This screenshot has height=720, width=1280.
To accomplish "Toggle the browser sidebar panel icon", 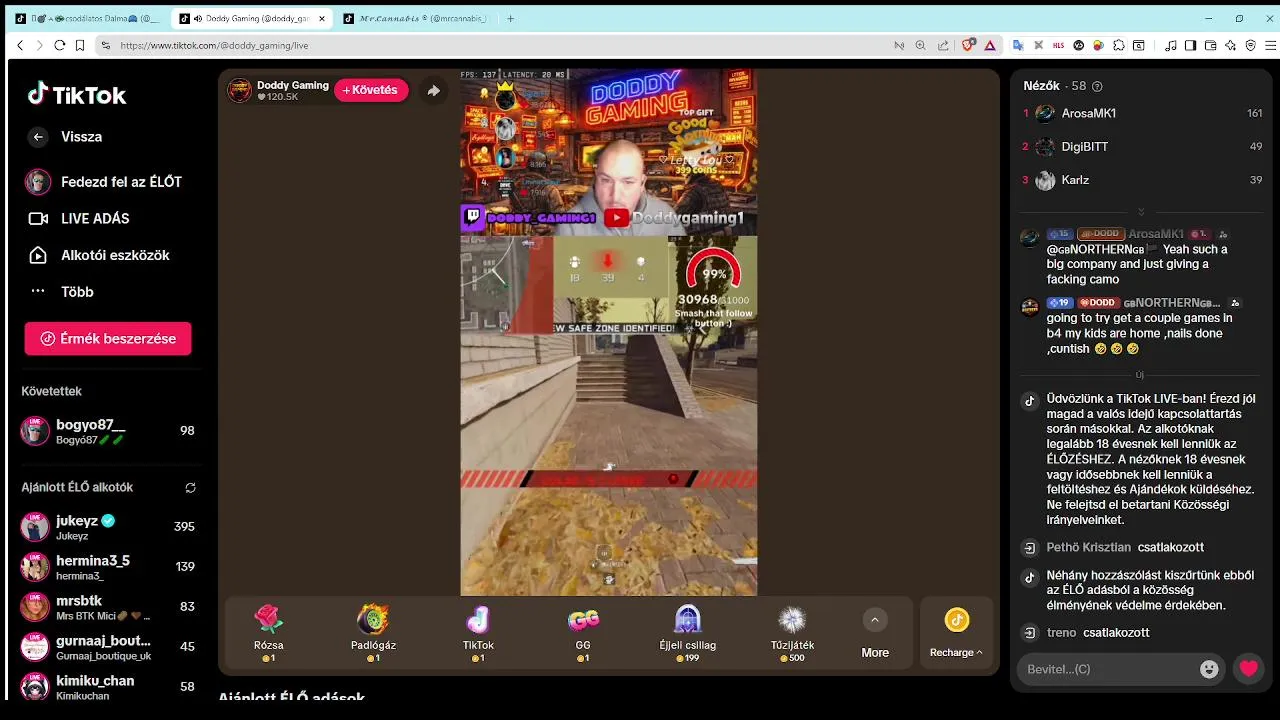I will point(1190,45).
